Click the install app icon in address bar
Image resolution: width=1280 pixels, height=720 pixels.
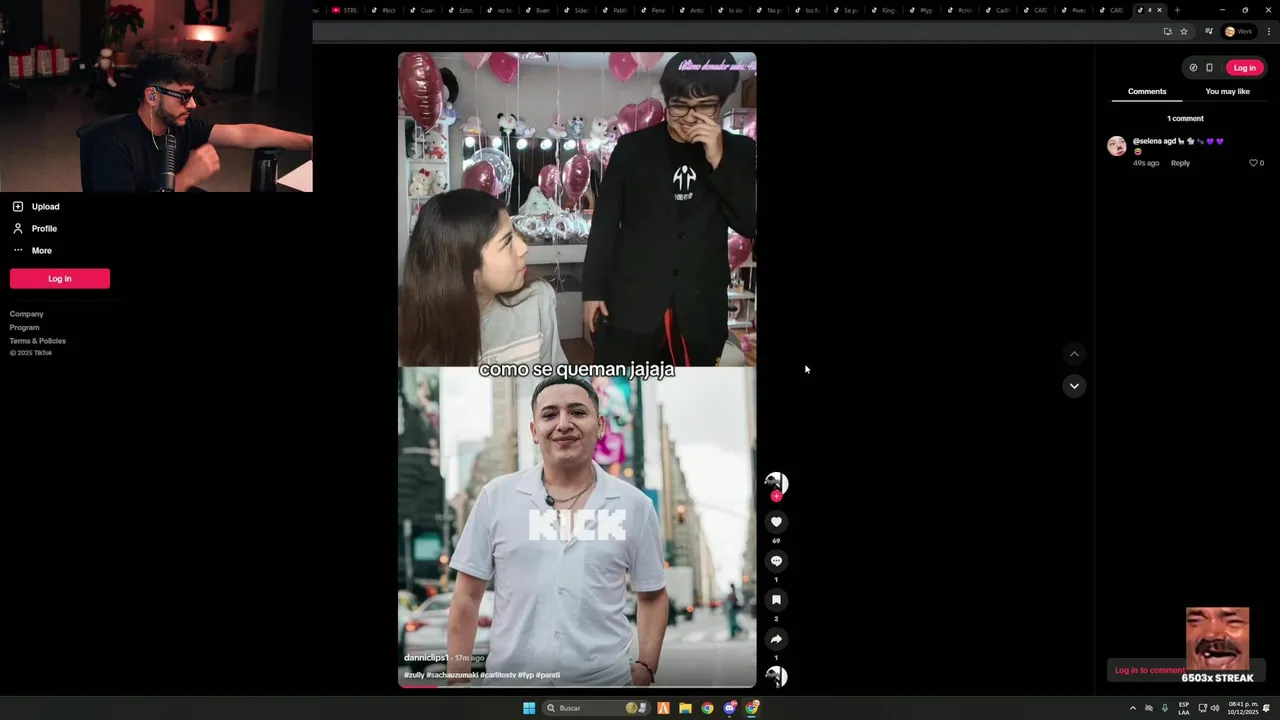pyautogui.click(x=1167, y=31)
